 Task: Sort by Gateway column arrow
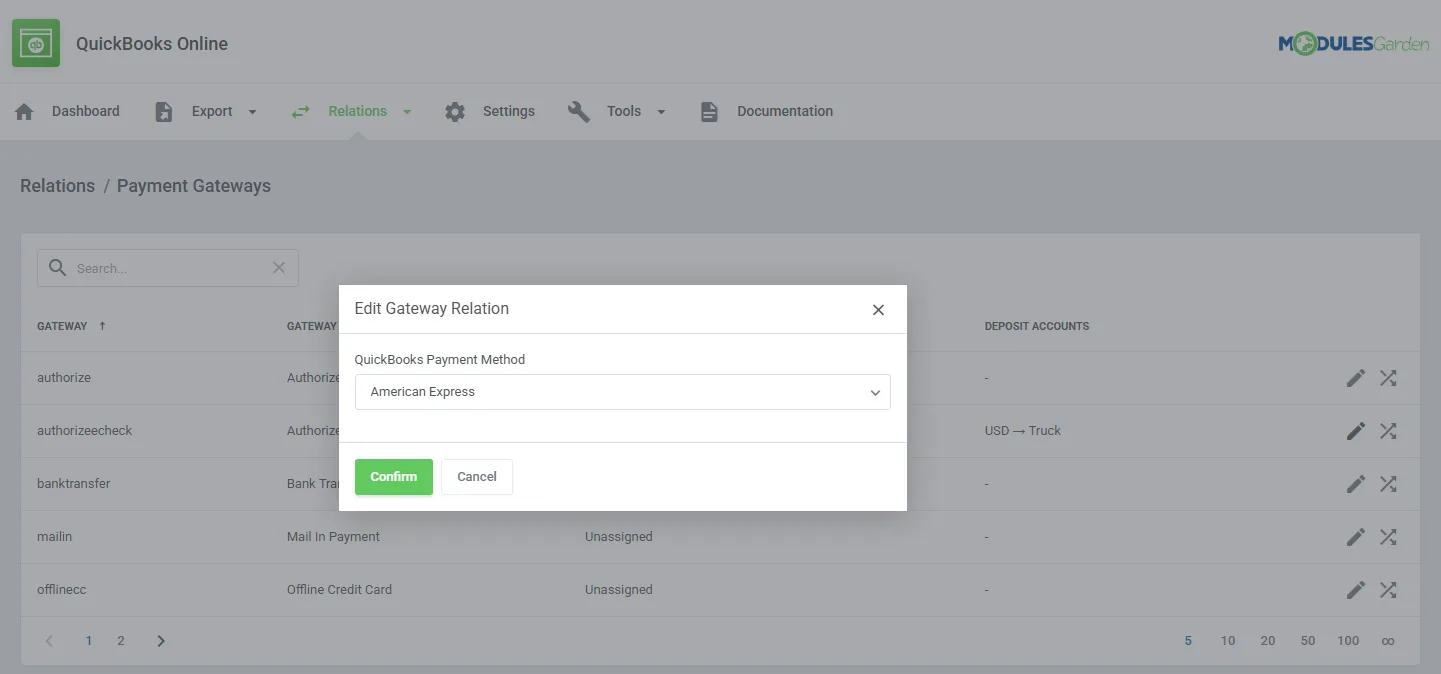tap(102, 326)
